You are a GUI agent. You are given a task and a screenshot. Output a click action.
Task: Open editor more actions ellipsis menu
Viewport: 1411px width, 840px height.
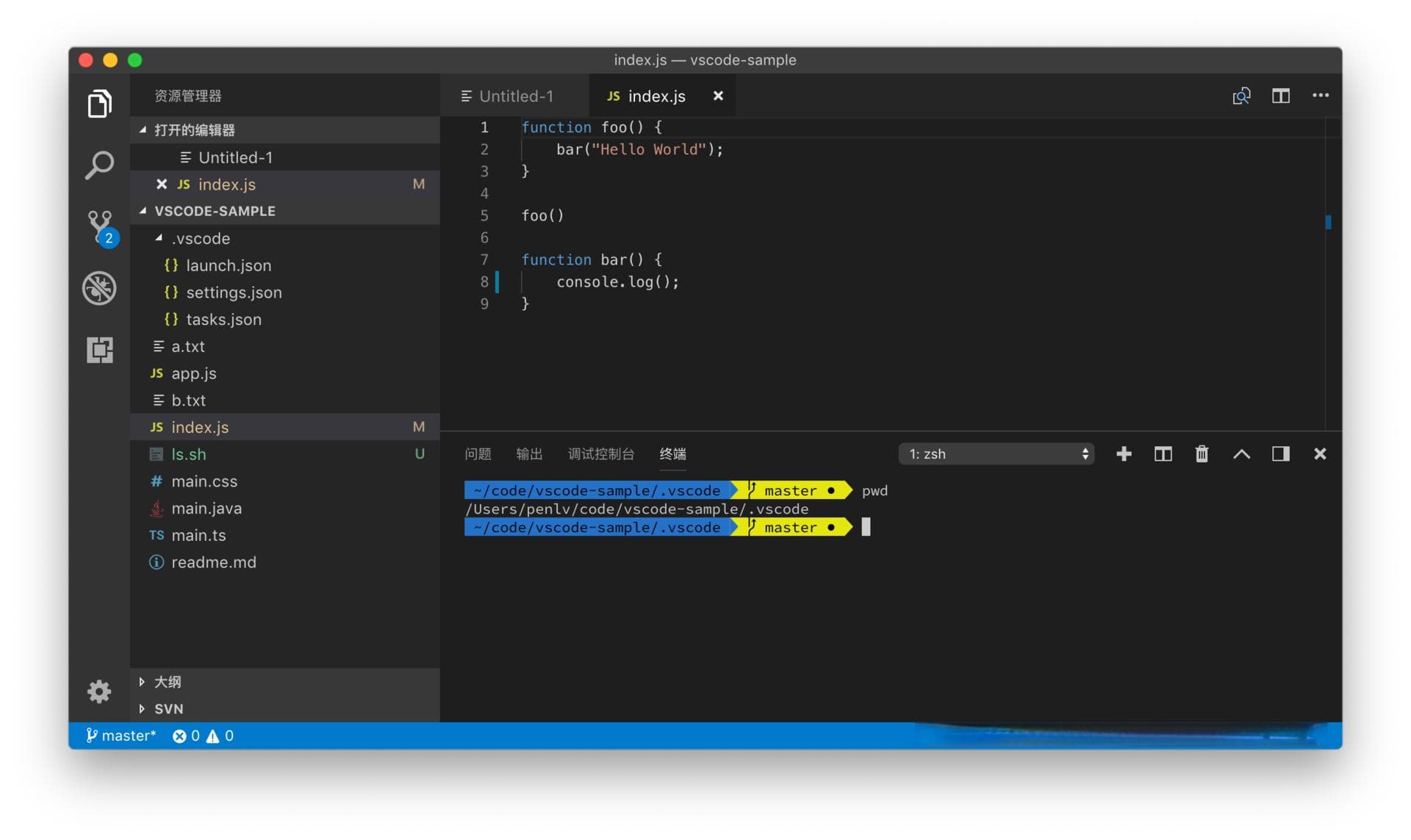tap(1320, 96)
